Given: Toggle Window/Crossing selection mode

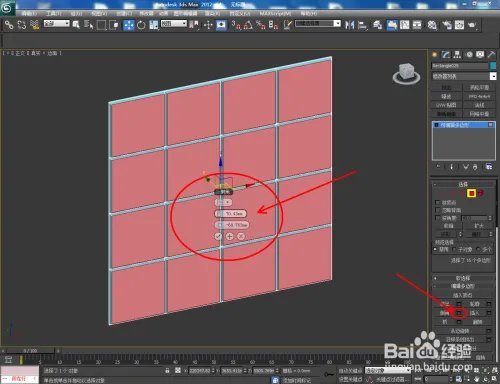Looking at the screenshot, I should pos(114,25).
